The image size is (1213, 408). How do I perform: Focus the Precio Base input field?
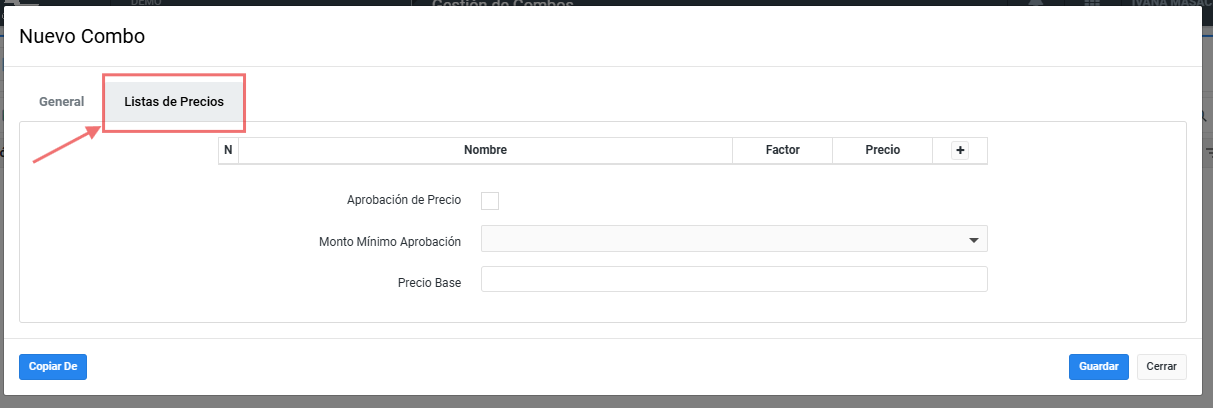click(x=734, y=279)
